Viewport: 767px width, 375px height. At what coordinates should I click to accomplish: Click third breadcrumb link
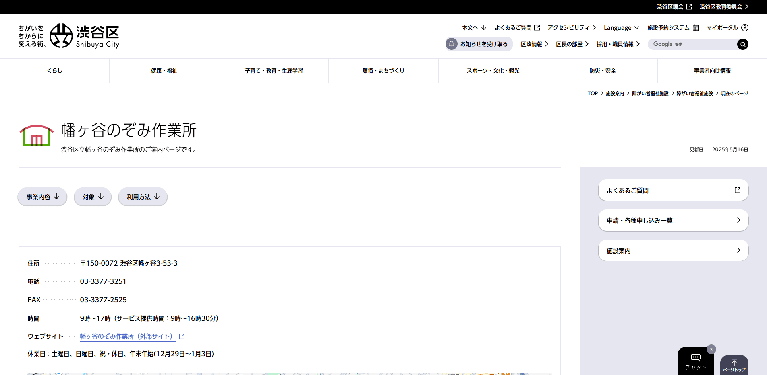coord(650,93)
